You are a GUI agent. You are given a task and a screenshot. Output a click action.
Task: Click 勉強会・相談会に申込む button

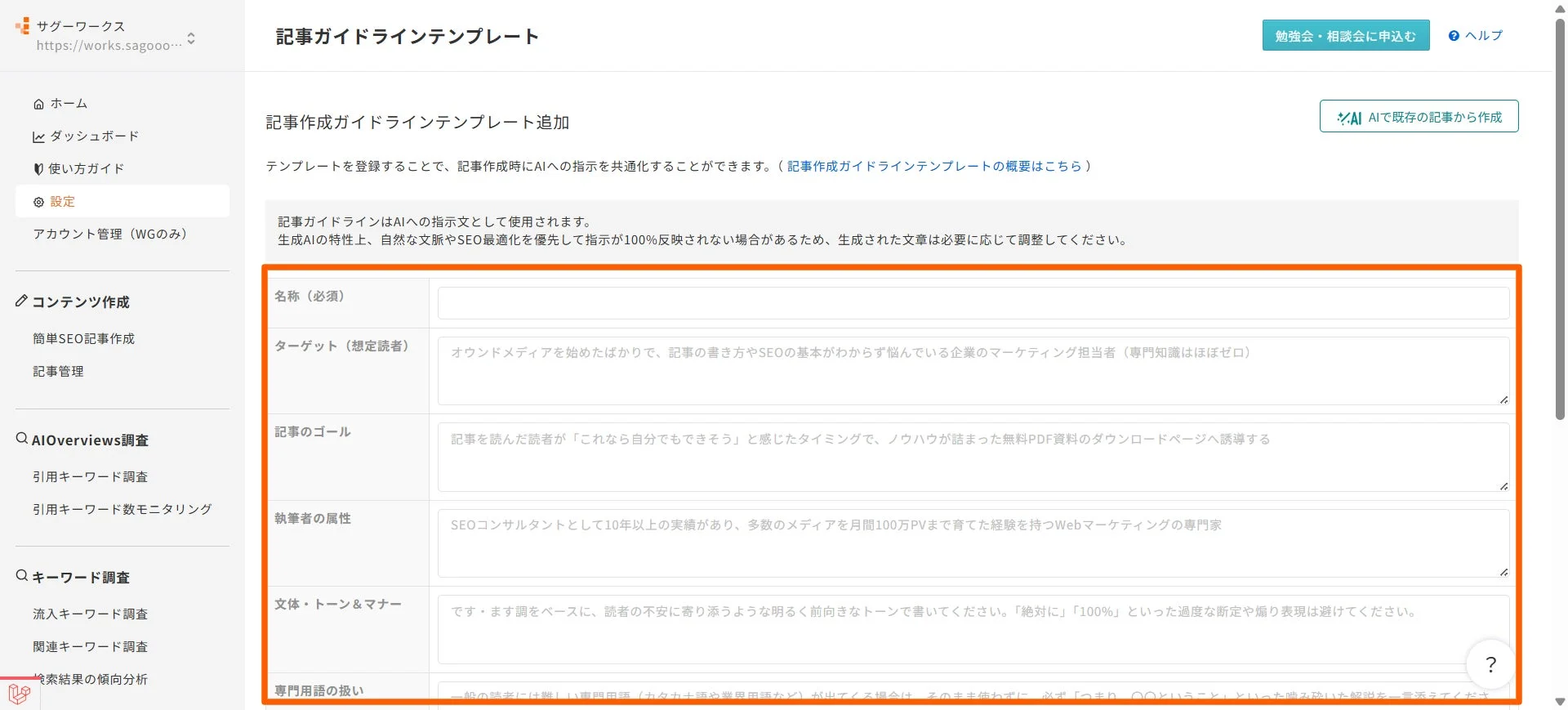[x=1346, y=36]
